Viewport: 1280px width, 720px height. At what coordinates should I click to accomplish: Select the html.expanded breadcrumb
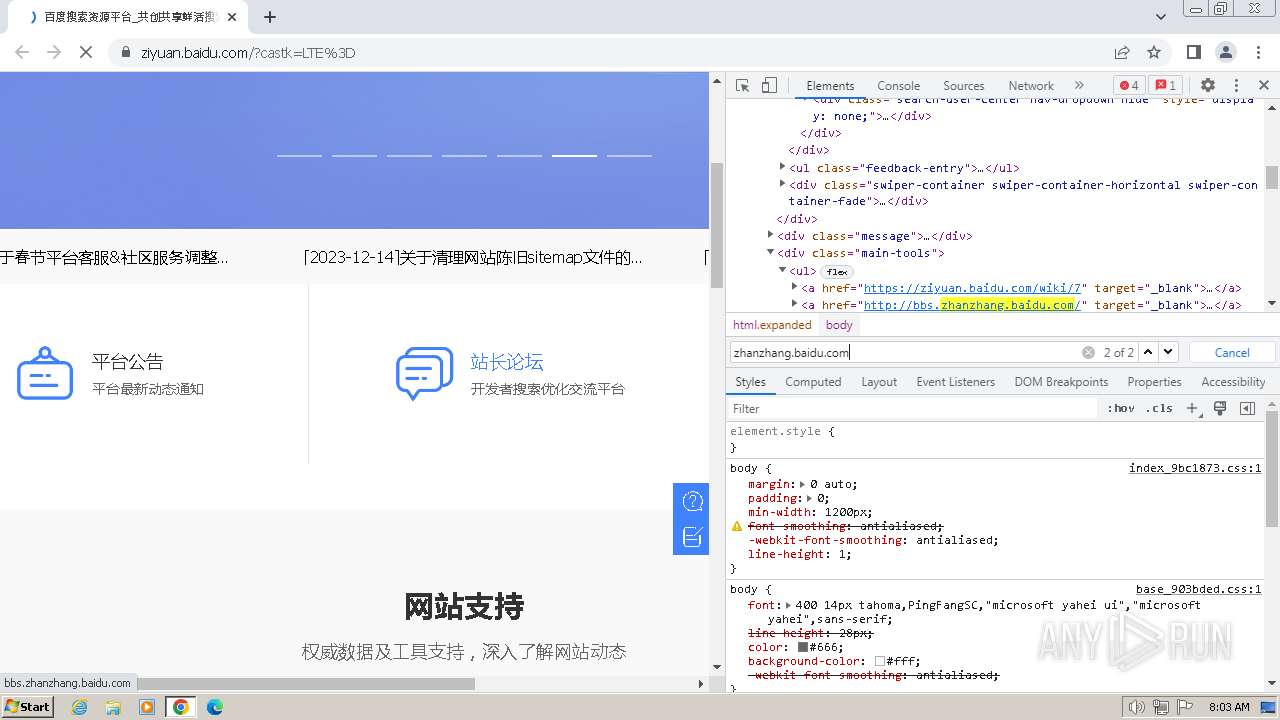pyautogui.click(x=772, y=325)
